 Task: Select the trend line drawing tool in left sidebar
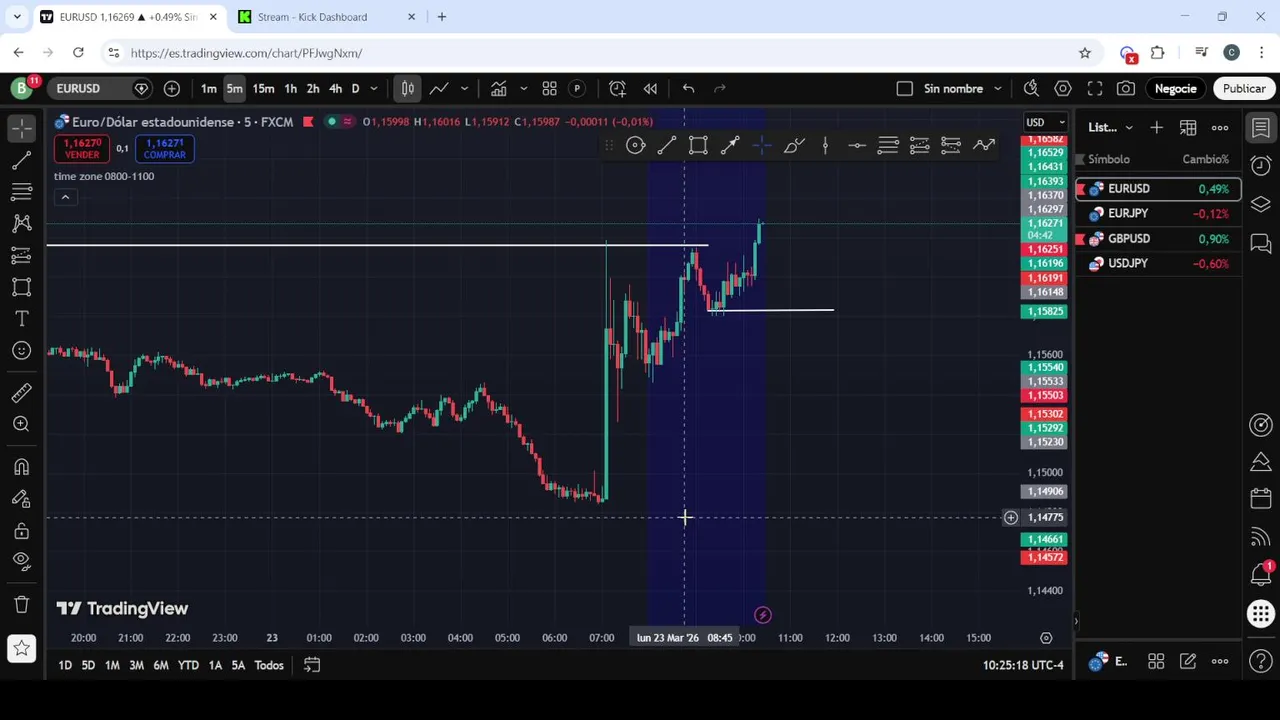coord(21,160)
